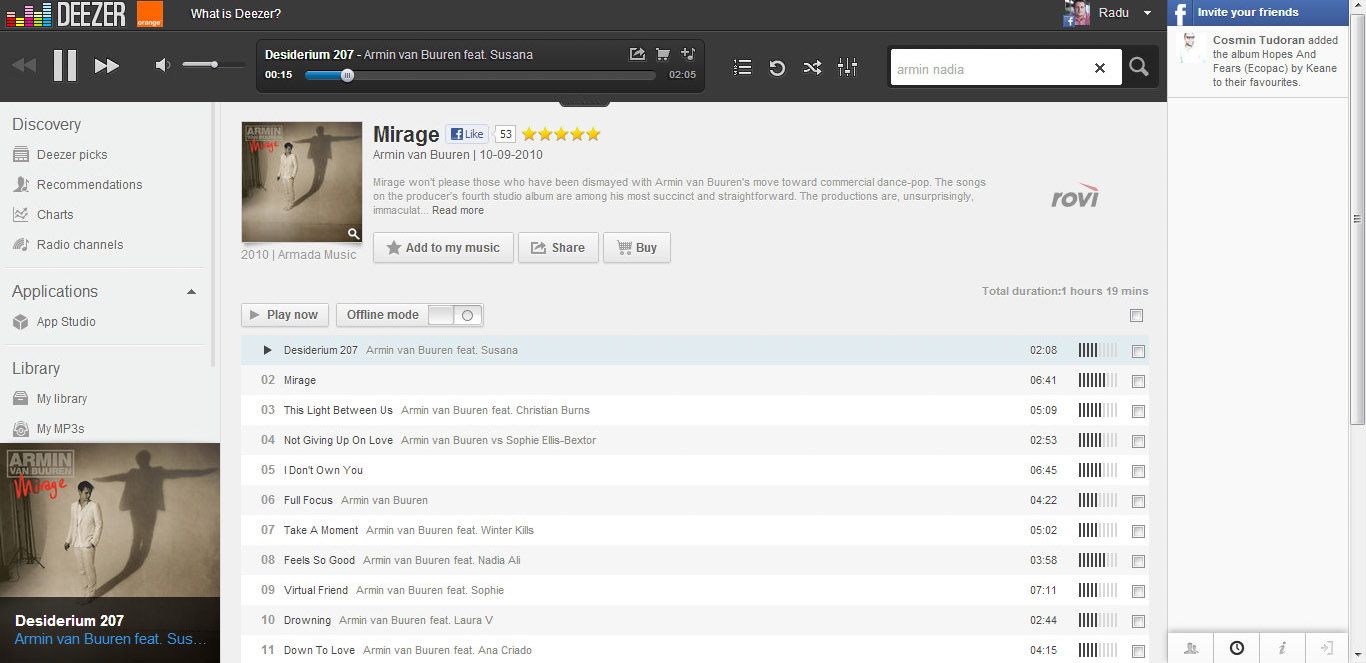Select the checkbox for Feels So Good
The width and height of the screenshot is (1366, 663).
pyautogui.click(x=1139, y=561)
